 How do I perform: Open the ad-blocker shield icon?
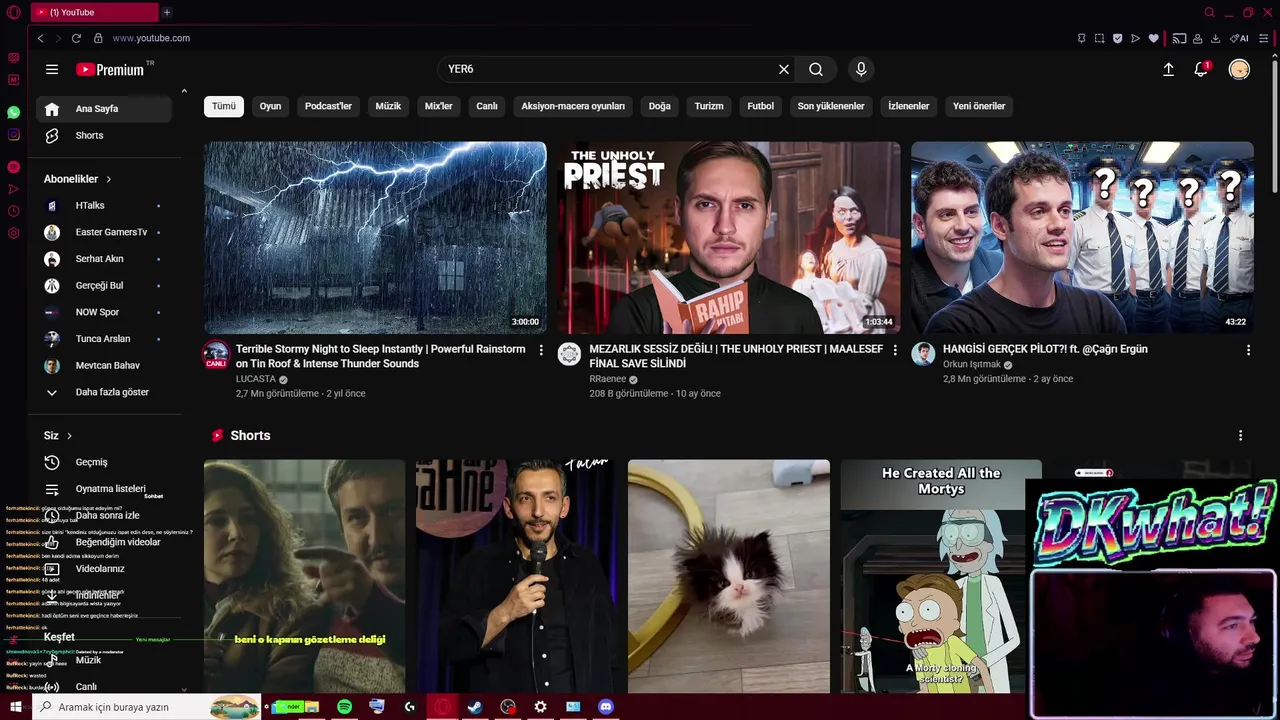coord(1117,38)
